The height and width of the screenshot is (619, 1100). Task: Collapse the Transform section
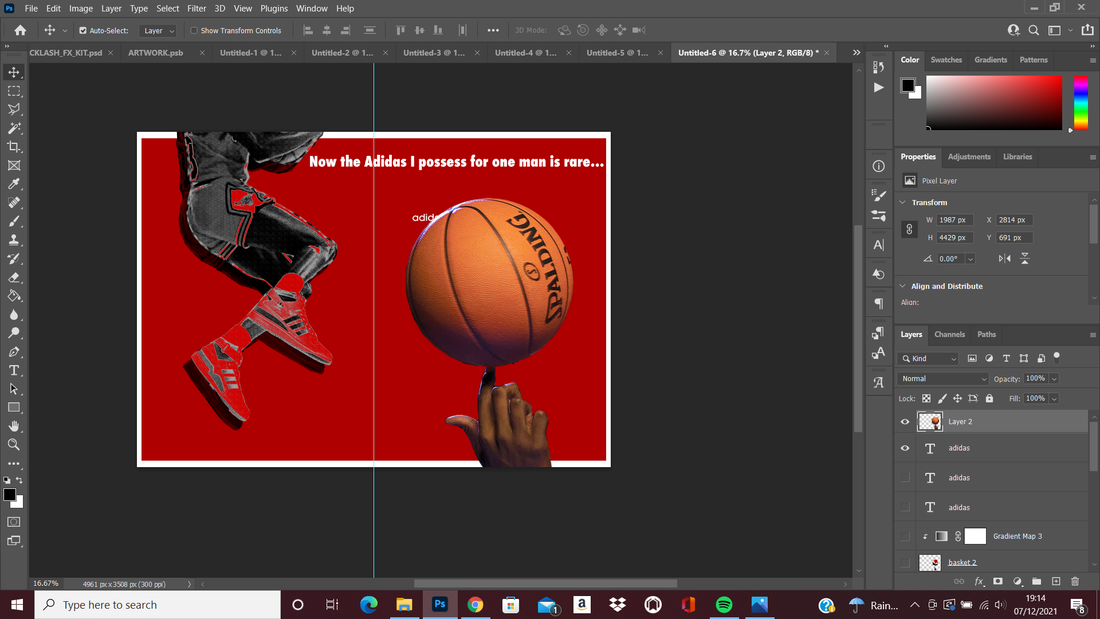(x=903, y=202)
